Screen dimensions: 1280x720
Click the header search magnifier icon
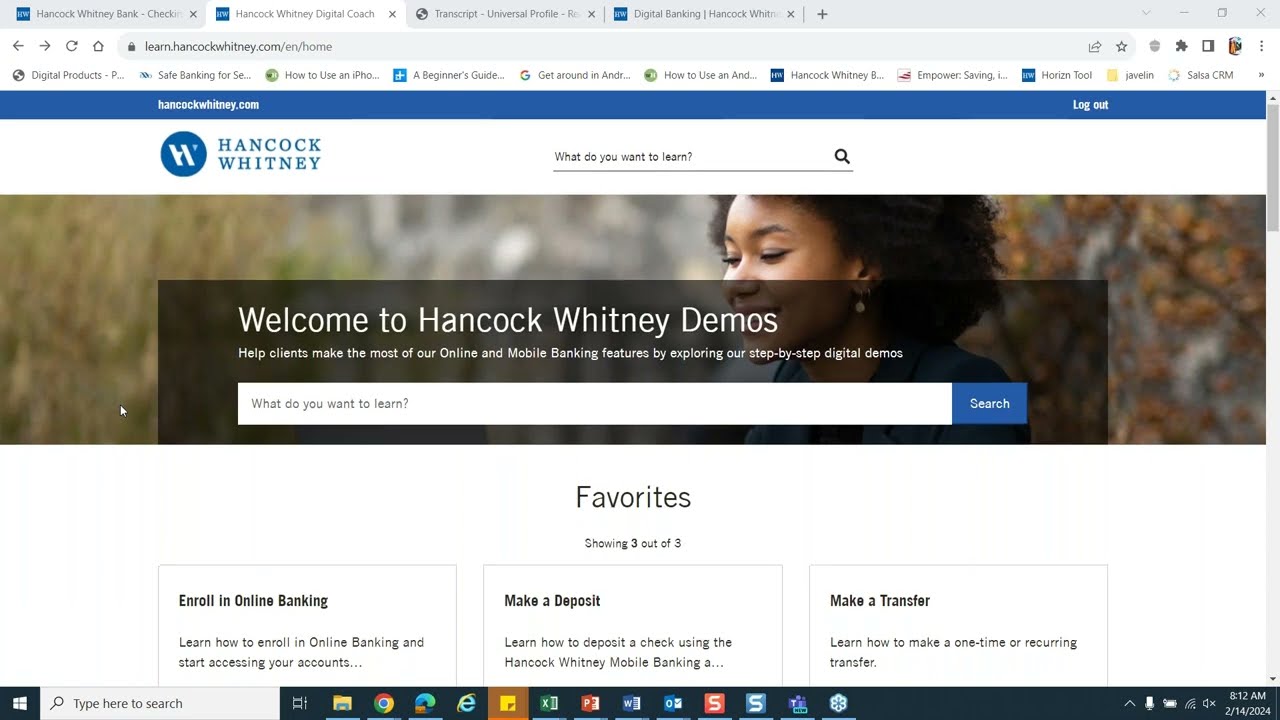coord(842,156)
